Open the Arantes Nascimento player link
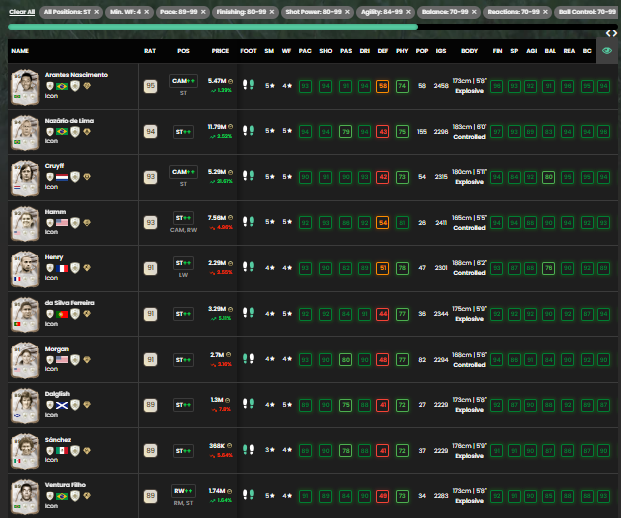The height and width of the screenshot is (518, 621). (x=76, y=74)
